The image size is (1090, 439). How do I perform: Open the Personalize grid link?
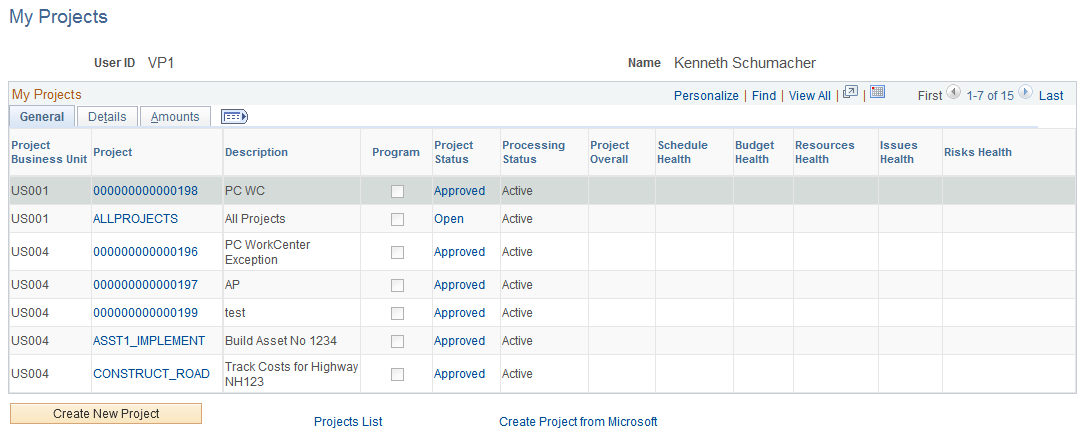click(706, 96)
